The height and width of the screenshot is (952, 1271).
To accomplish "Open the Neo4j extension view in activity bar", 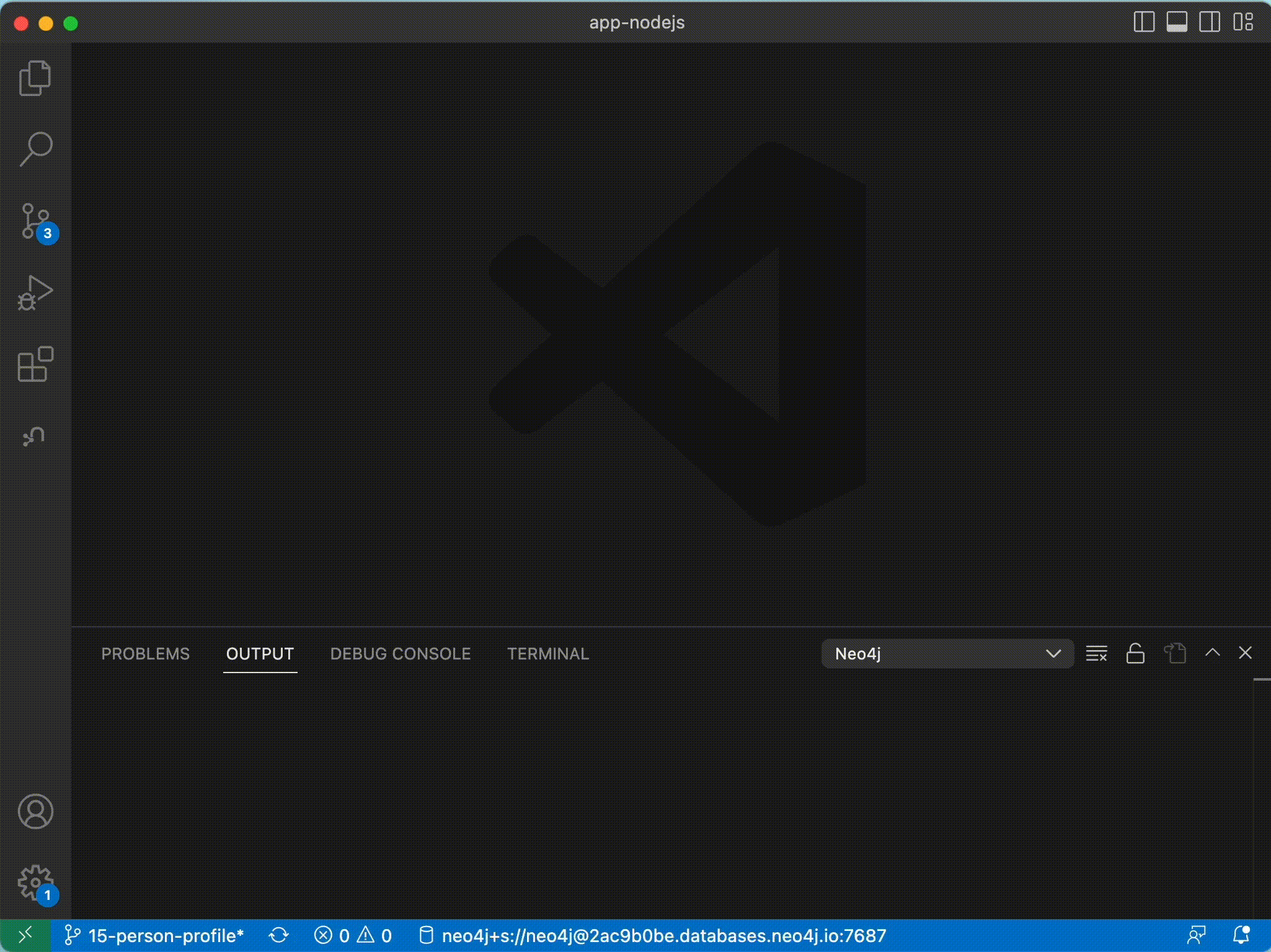I will [34, 436].
